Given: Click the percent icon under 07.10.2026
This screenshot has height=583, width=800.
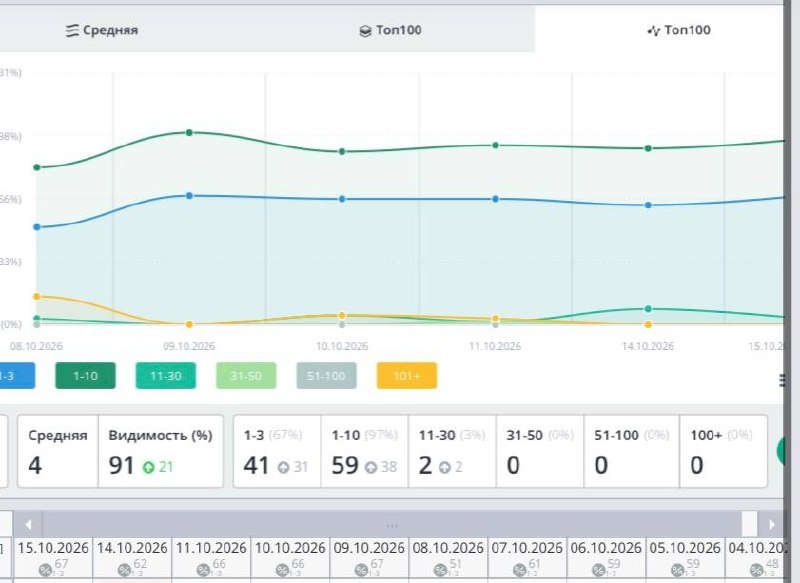Looking at the screenshot, I should (x=519, y=570).
